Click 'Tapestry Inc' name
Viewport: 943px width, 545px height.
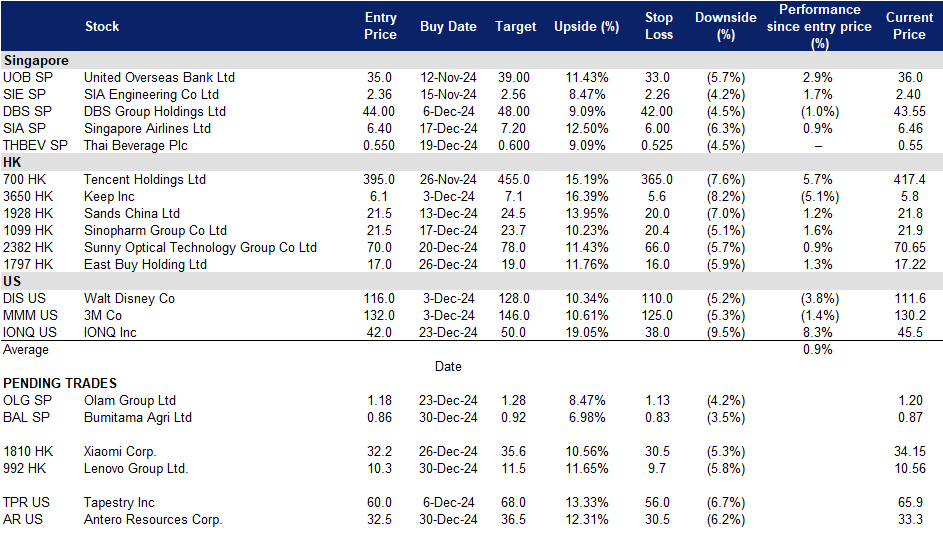point(119,502)
